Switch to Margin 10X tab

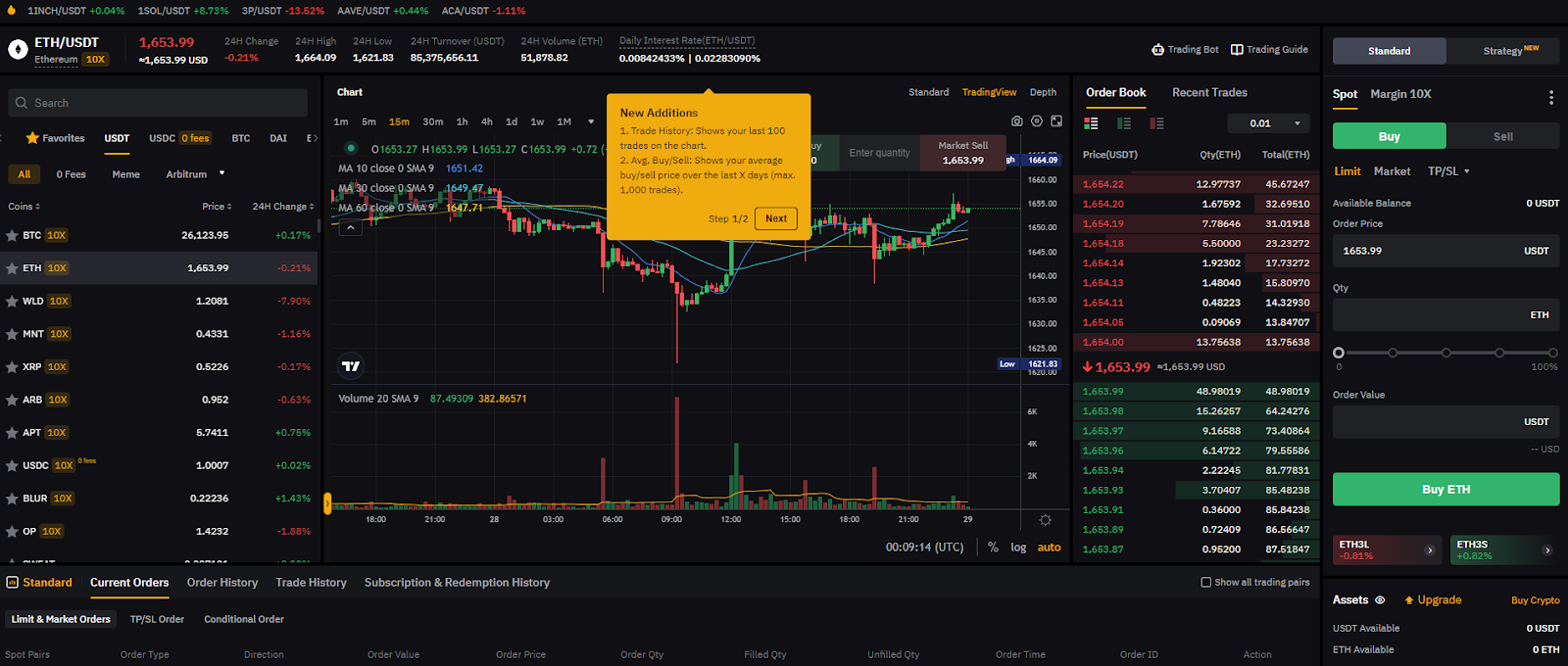[1400, 94]
